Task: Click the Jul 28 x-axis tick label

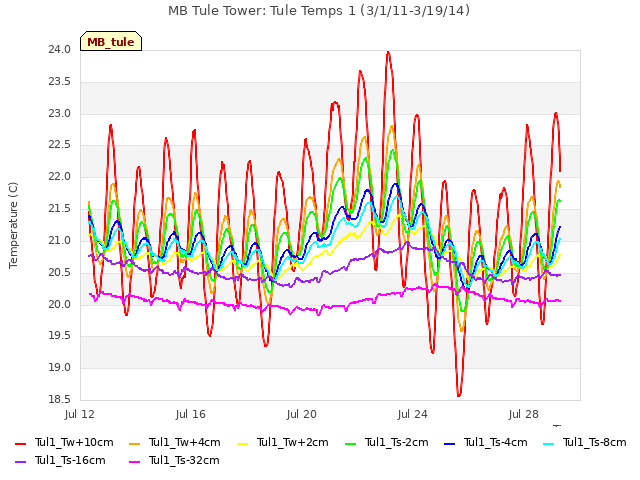Action: click(x=524, y=414)
